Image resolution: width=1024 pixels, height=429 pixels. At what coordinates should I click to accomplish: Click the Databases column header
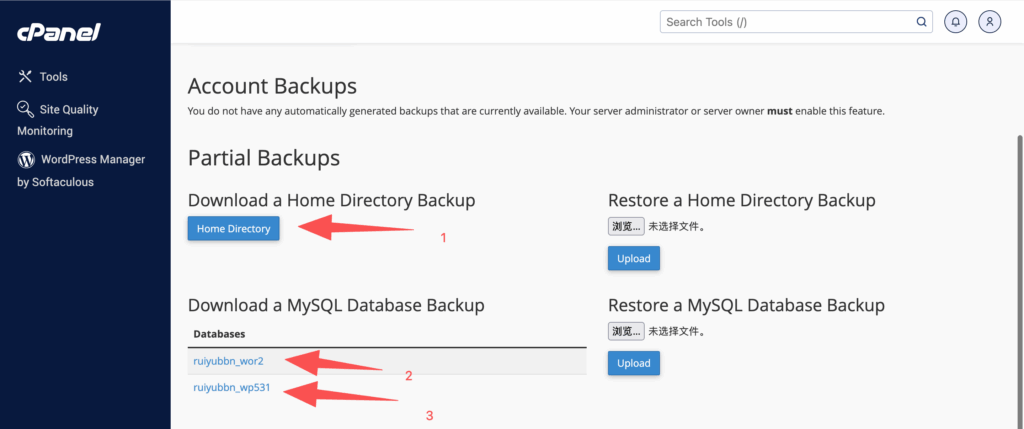point(219,333)
